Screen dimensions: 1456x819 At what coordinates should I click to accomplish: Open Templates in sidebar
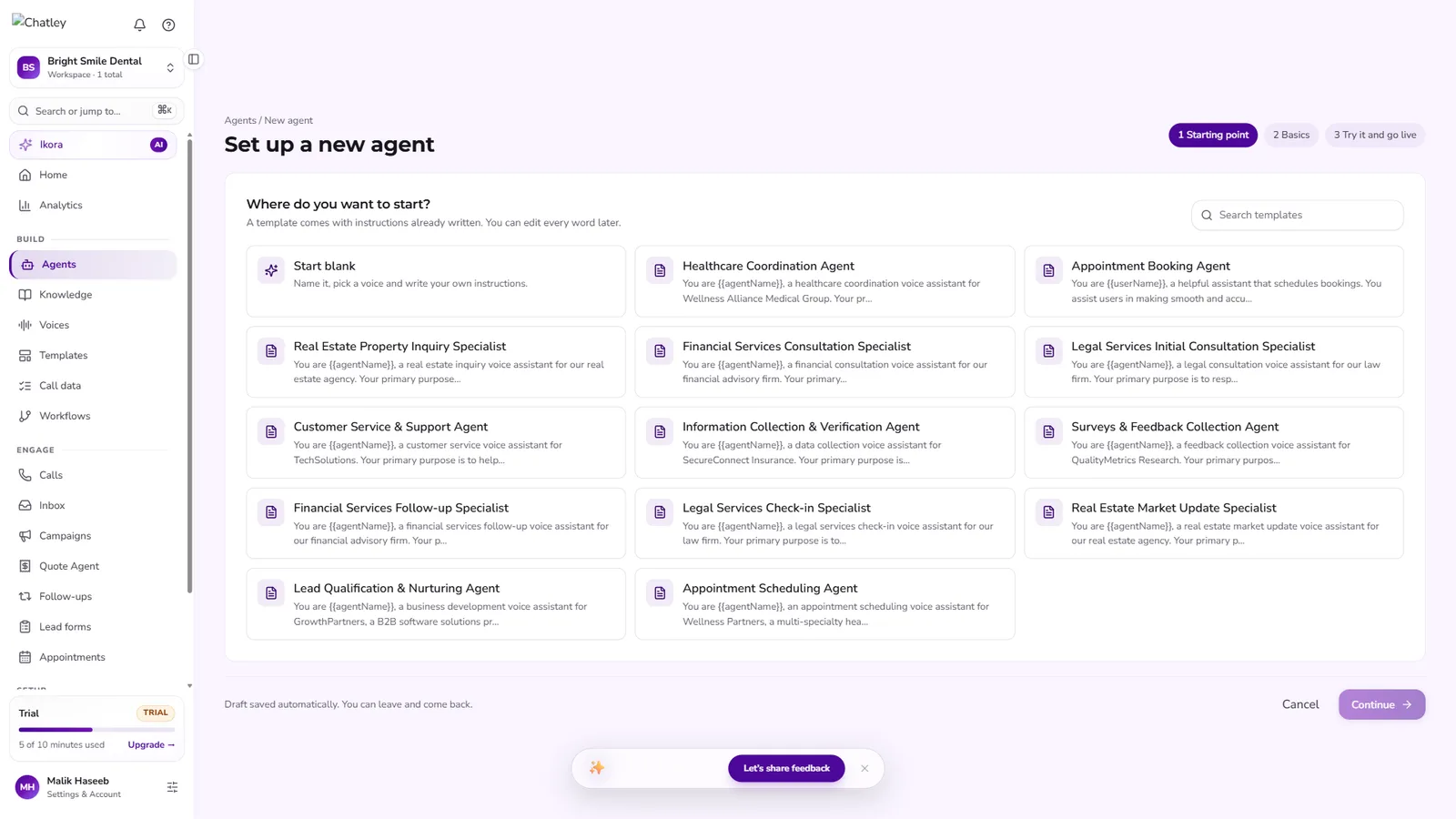[93, 356]
